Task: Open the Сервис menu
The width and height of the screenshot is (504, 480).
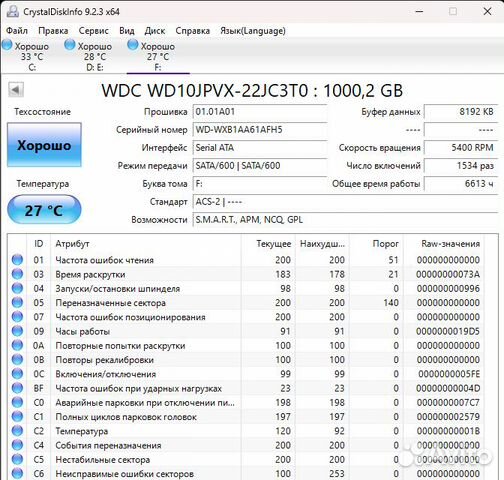Action: (x=93, y=31)
